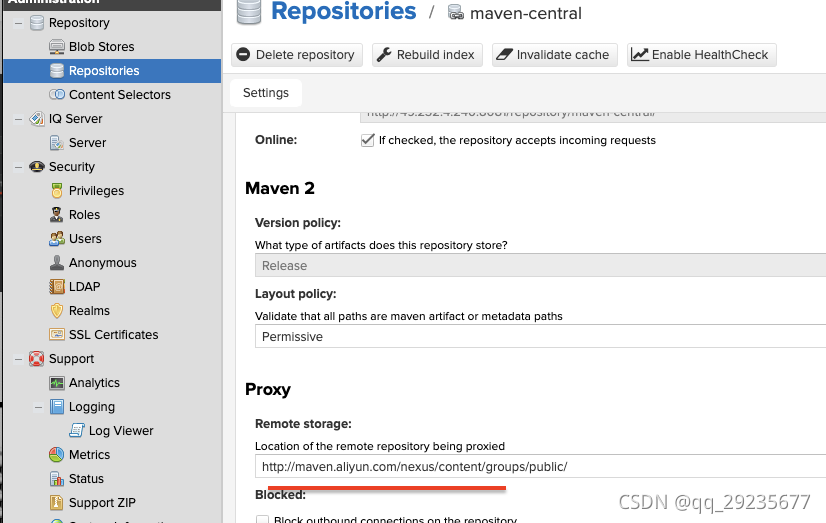Image resolution: width=826 pixels, height=523 pixels.
Task: Open LDAP under Security
Action: [85, 287]
